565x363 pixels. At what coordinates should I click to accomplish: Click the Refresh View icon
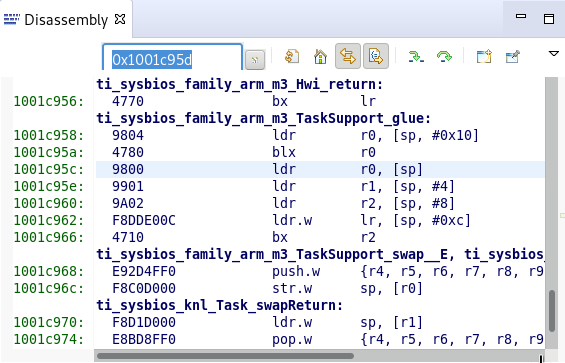[x=292, y=56]
